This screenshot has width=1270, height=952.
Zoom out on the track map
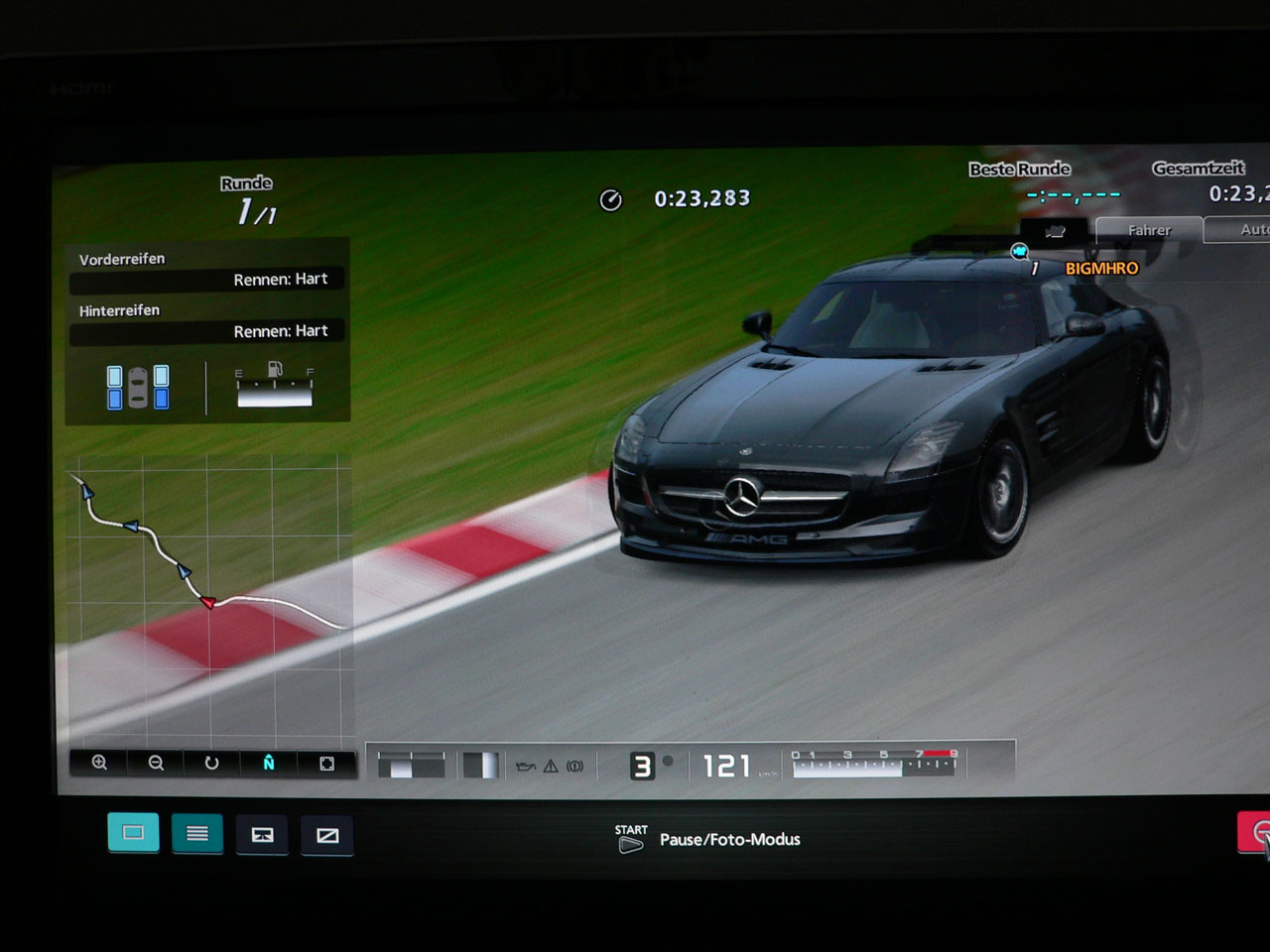tap(156, 763)
